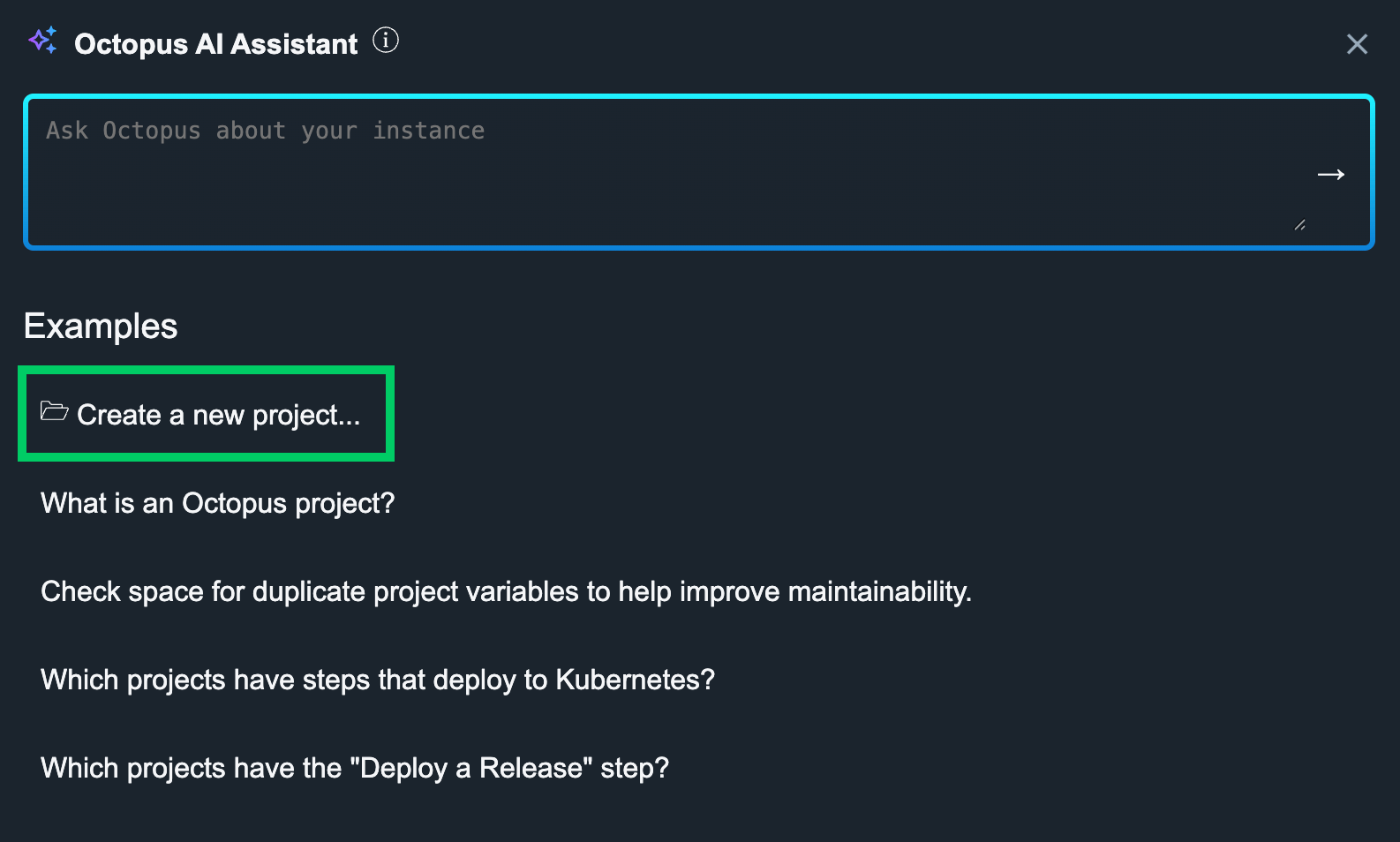1400x842 pixels.
Task: Close the Octopus AI Assistant panel
Action: point(1357,44)
